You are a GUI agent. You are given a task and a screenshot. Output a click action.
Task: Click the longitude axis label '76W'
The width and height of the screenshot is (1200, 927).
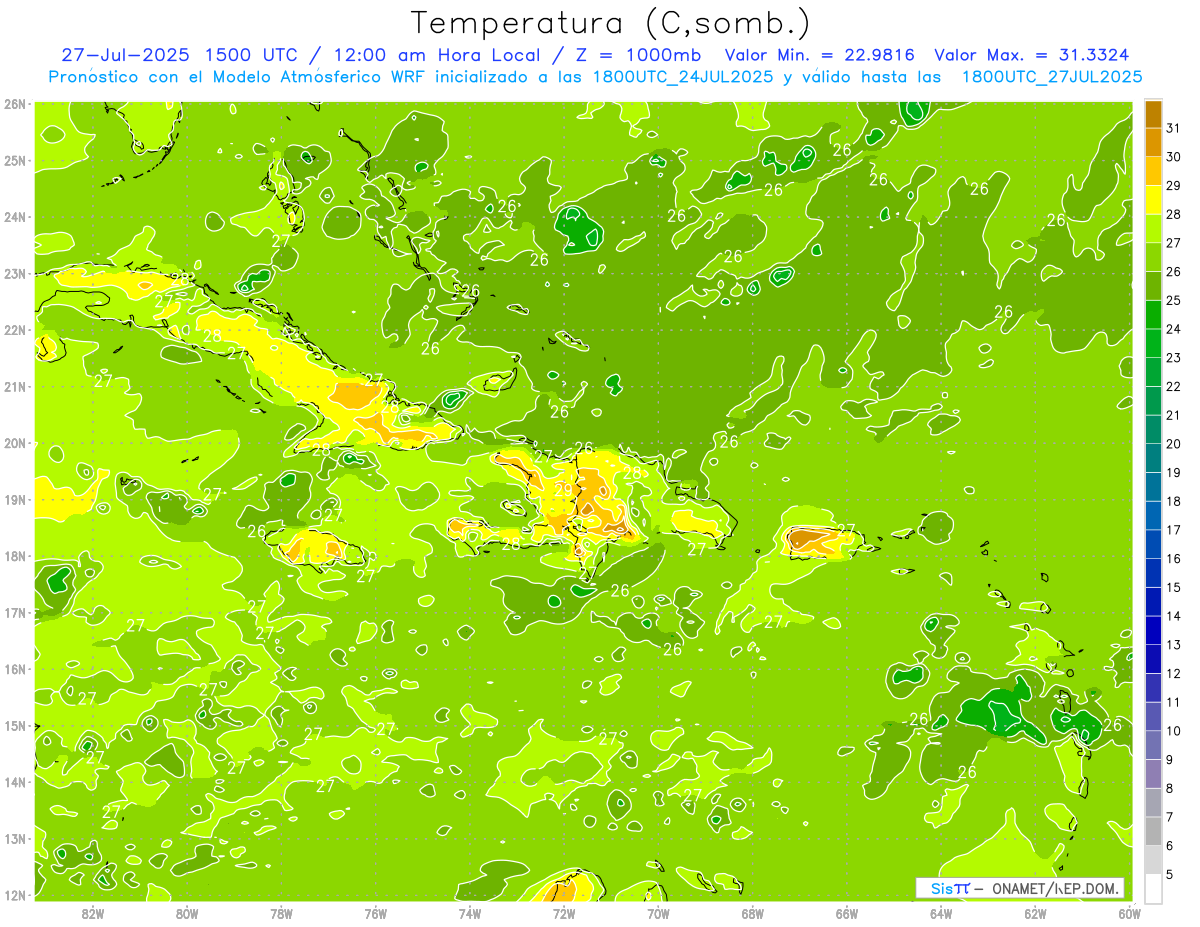pyautogui.click(x=375, y=913)
